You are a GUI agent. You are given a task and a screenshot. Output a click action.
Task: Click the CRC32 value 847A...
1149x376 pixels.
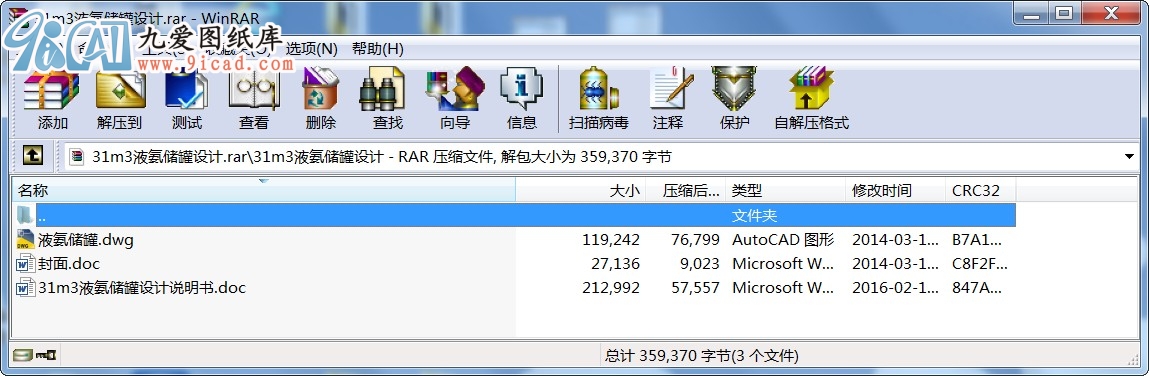[977, 288]
